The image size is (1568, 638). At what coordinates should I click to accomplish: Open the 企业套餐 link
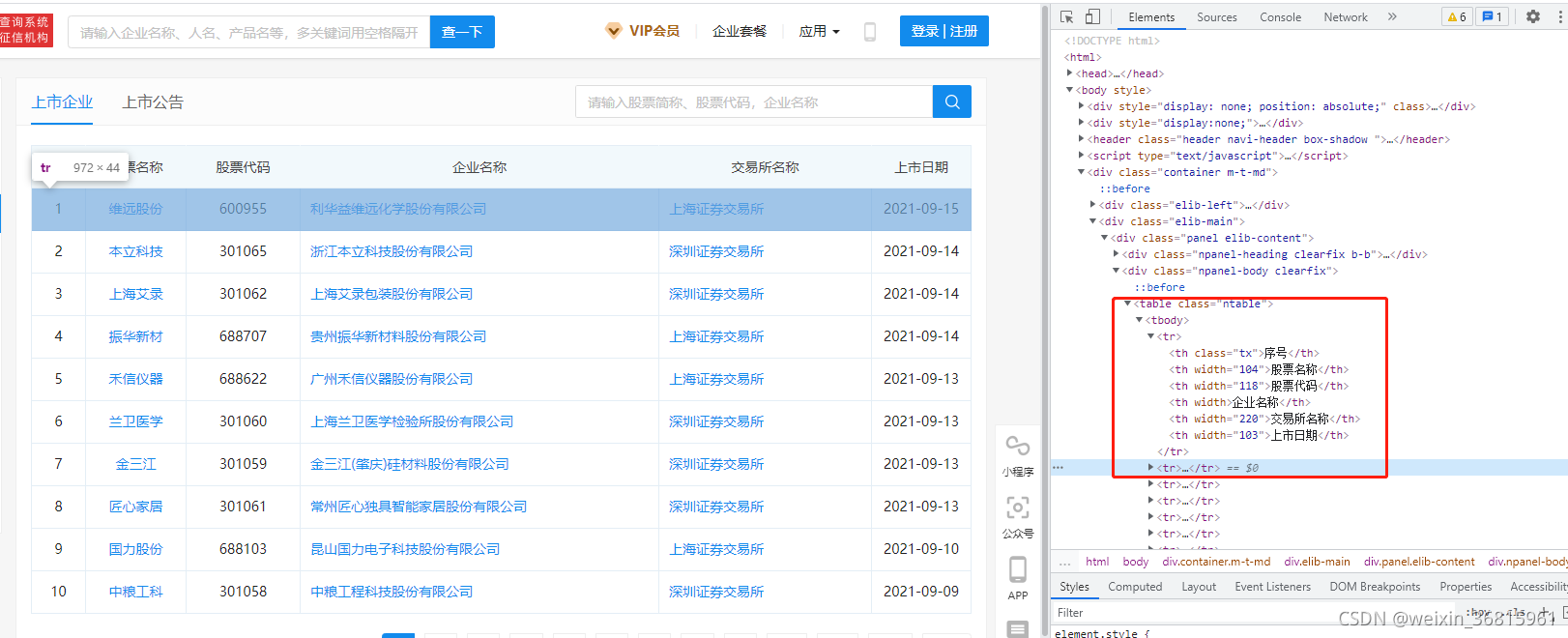click(740, 31)
